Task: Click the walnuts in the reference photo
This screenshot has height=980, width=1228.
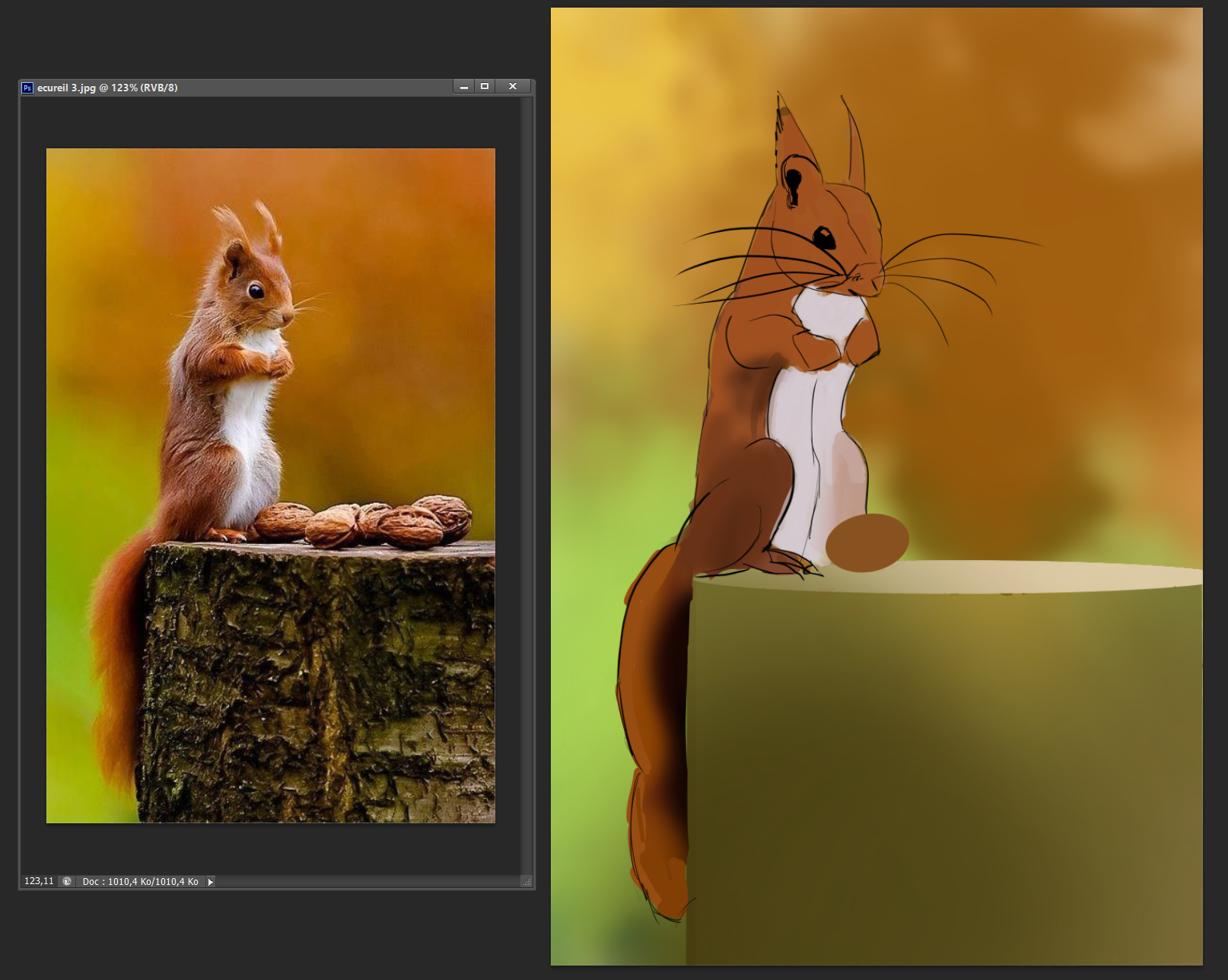Action: [365, 522]
